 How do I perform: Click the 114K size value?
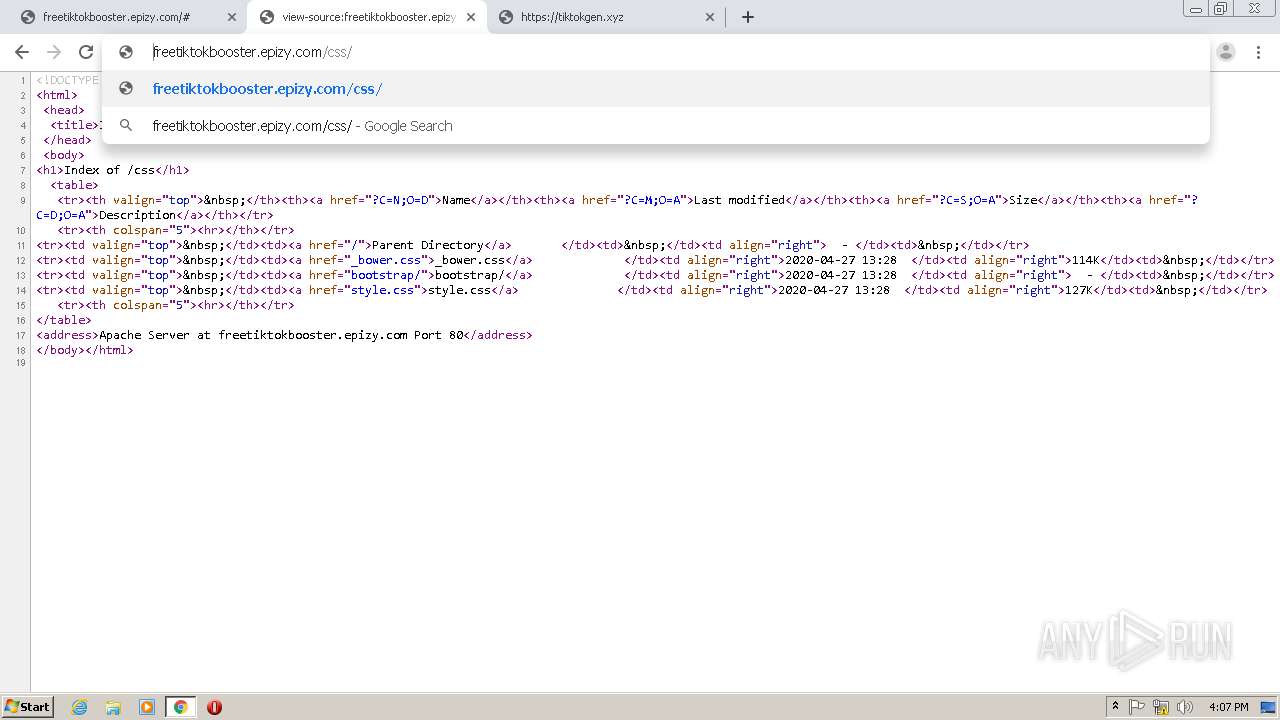[x=1084, y=260]
